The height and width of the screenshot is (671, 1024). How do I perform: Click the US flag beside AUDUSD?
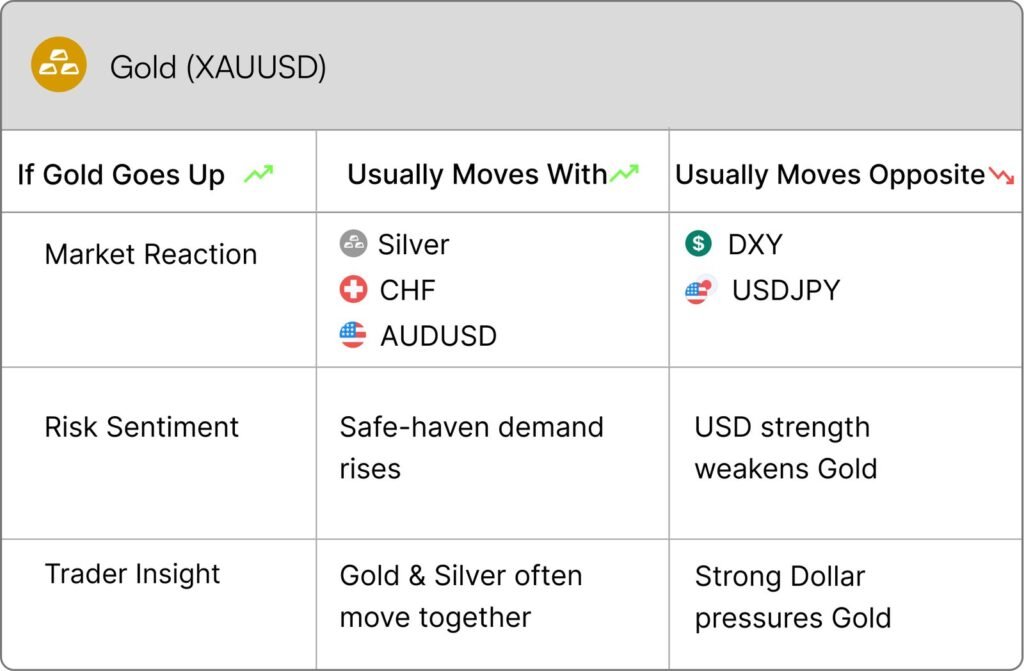[x=353, y=335]
